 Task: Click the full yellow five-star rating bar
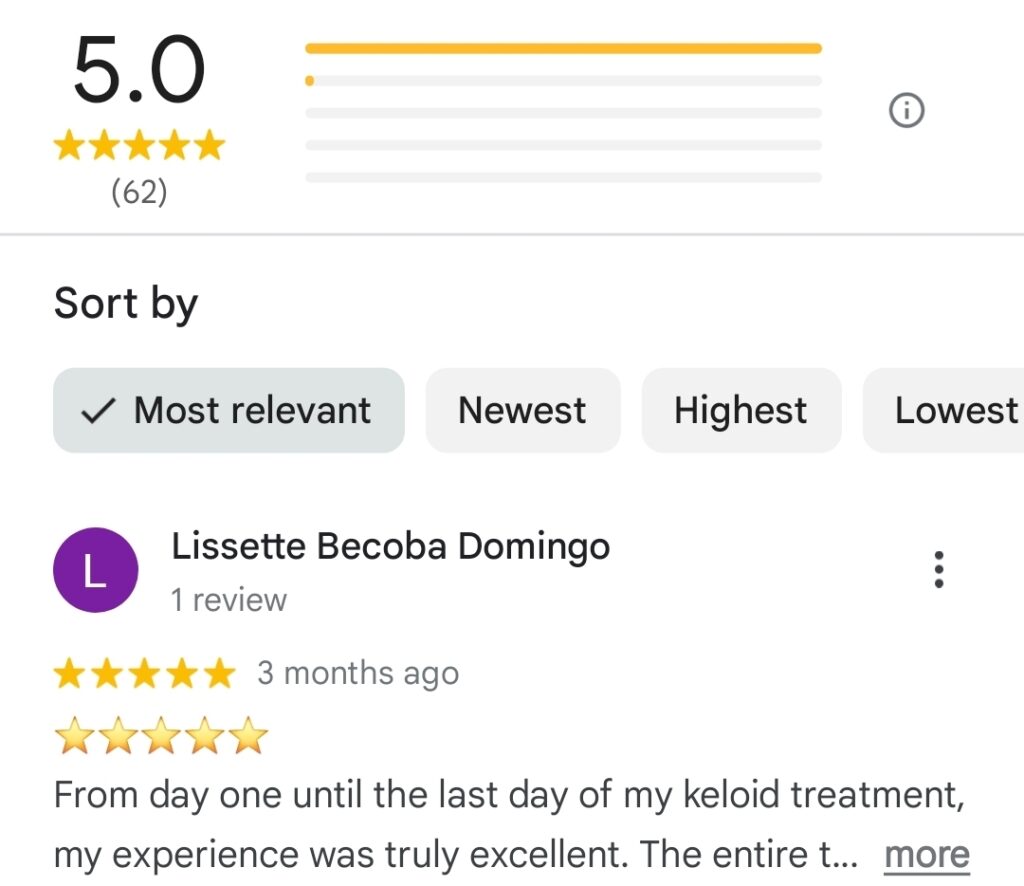(x=563, y=48)
